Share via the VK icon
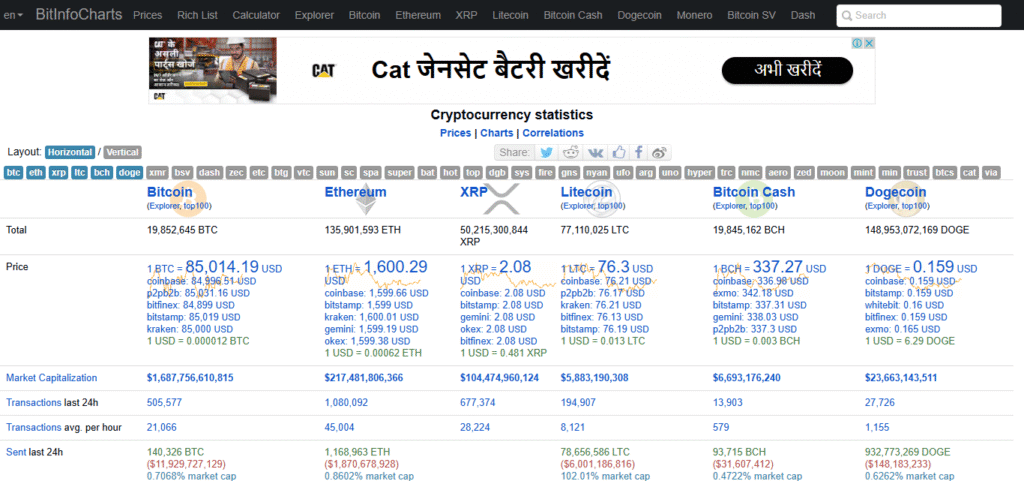 tap(596, 153)
